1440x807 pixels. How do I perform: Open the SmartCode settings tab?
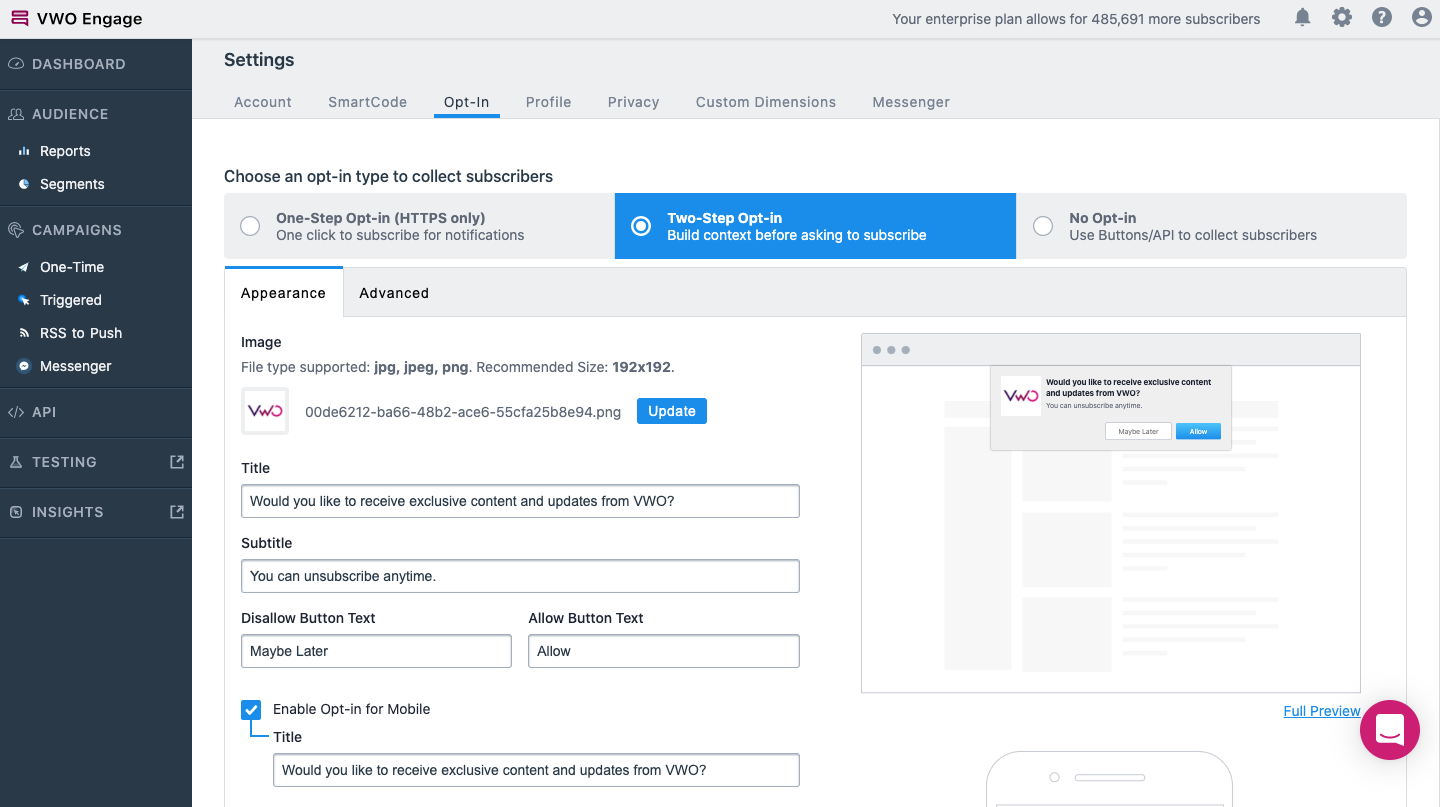(x=368, y=102)
